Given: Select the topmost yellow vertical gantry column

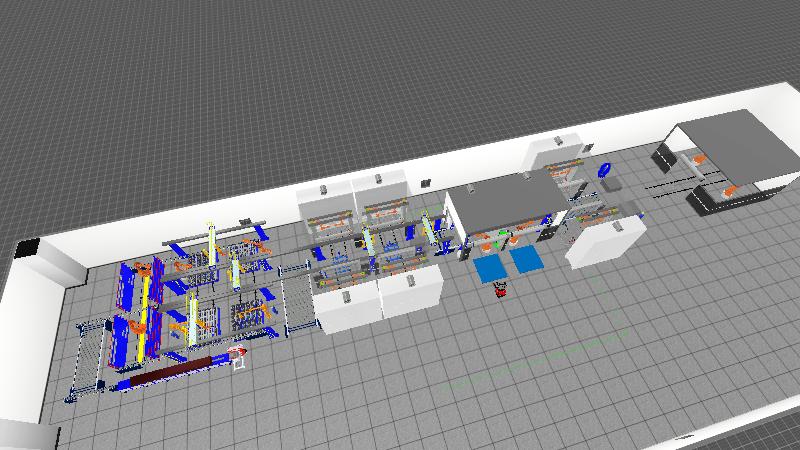Looking at the screenshot, I should (211, 240).
